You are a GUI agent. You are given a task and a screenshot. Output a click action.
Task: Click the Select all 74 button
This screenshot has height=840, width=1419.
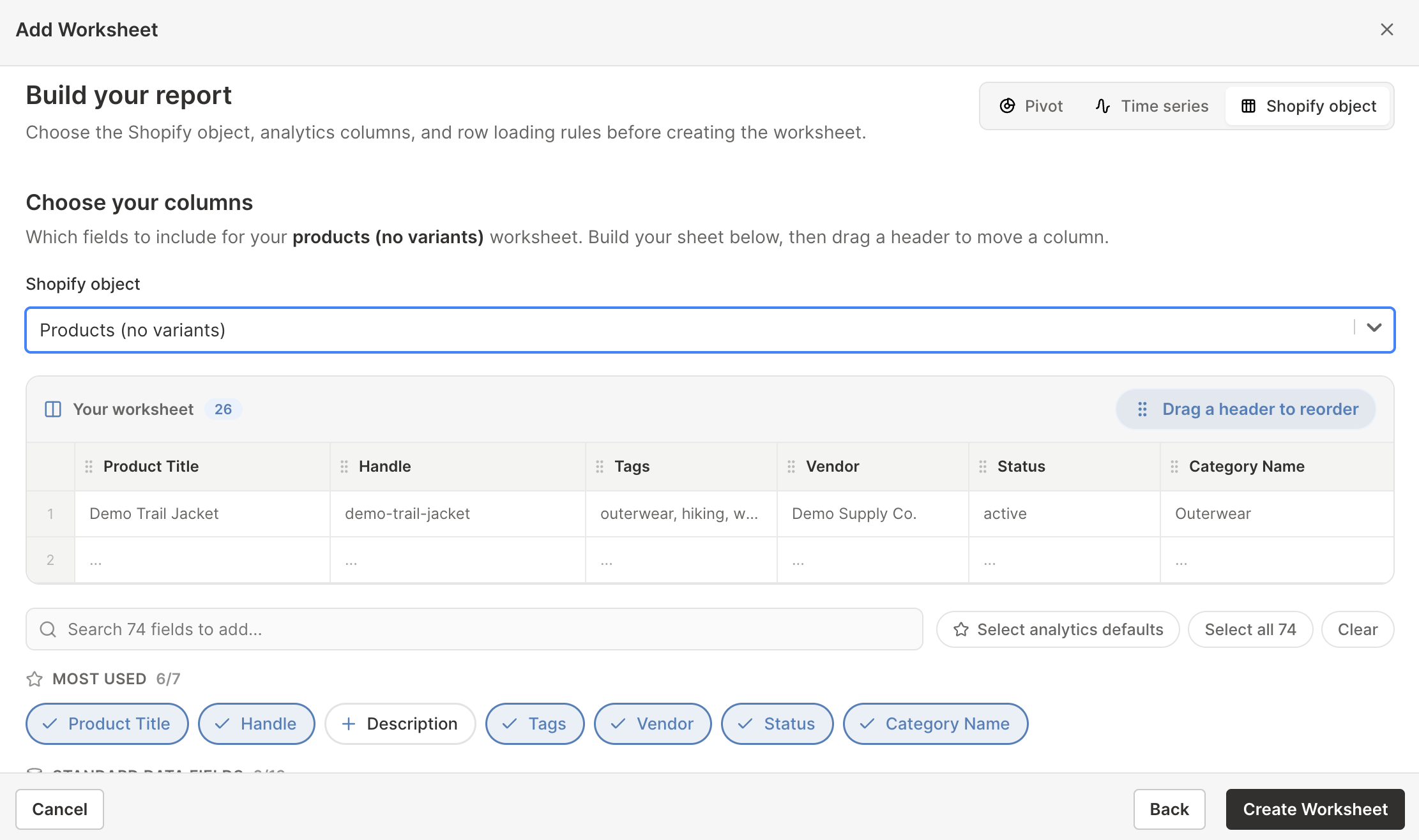(x=1250, y=629)
